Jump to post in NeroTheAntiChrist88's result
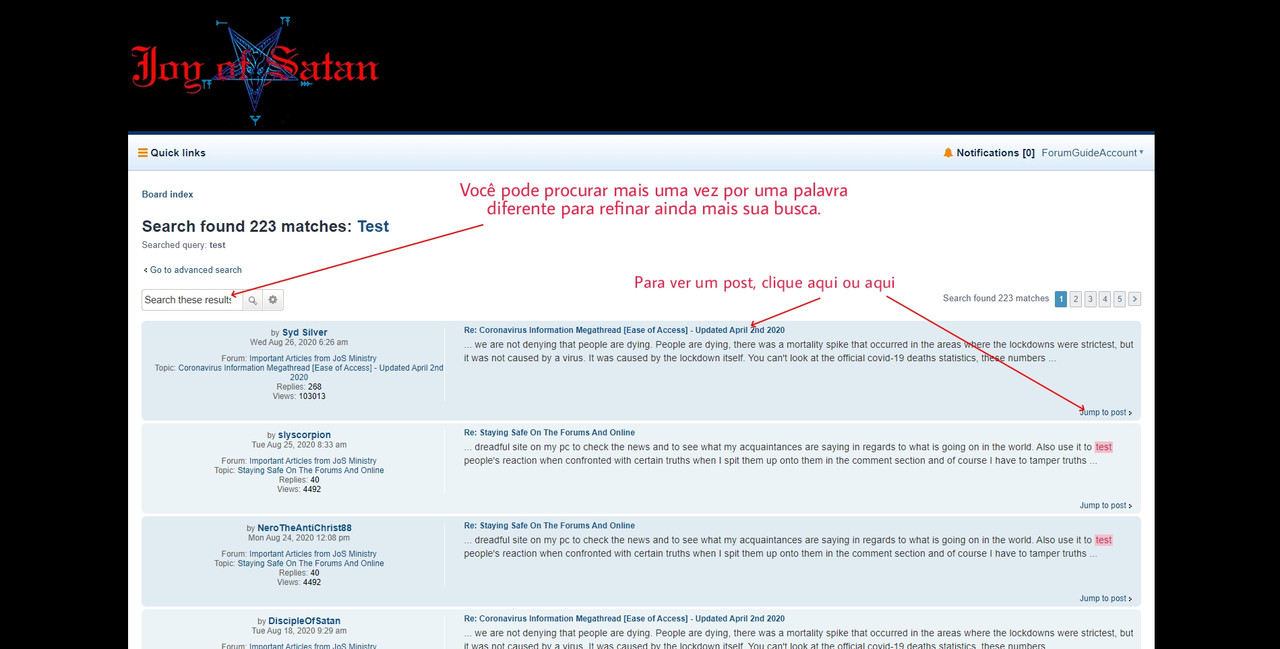1280x649 pixels. click(1106, 598)
